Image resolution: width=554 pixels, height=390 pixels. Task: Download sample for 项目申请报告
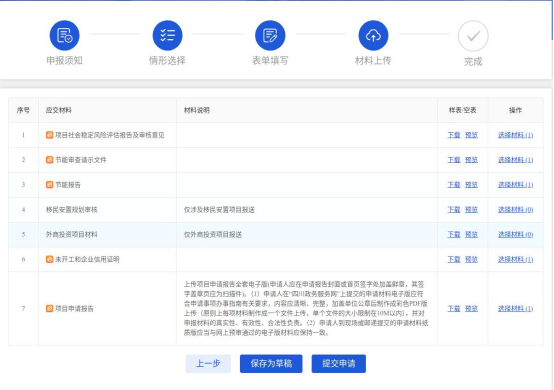click(454, 308)
